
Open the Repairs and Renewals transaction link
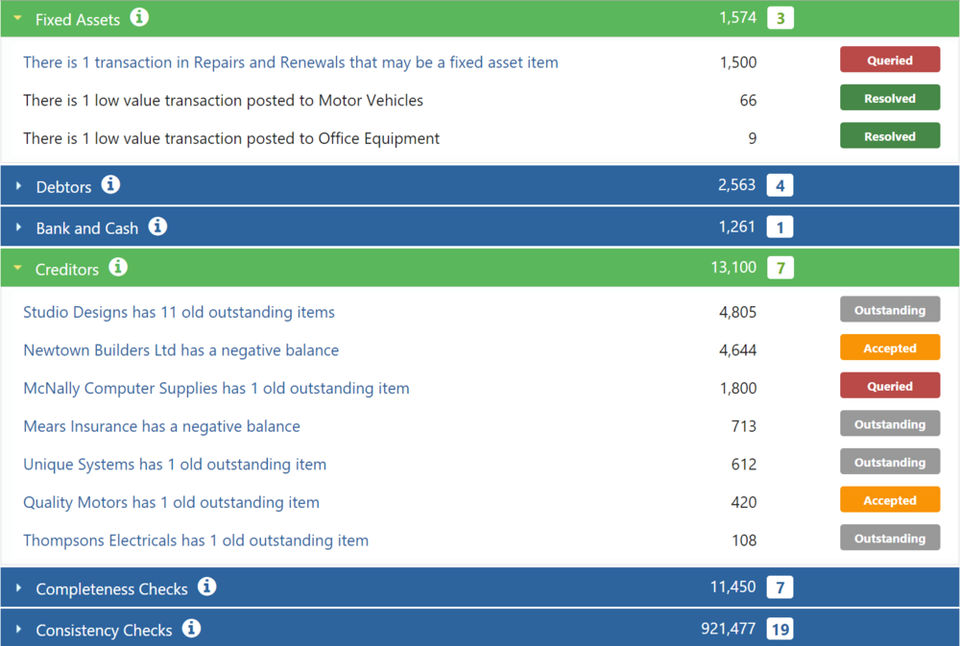click(290, 62)
